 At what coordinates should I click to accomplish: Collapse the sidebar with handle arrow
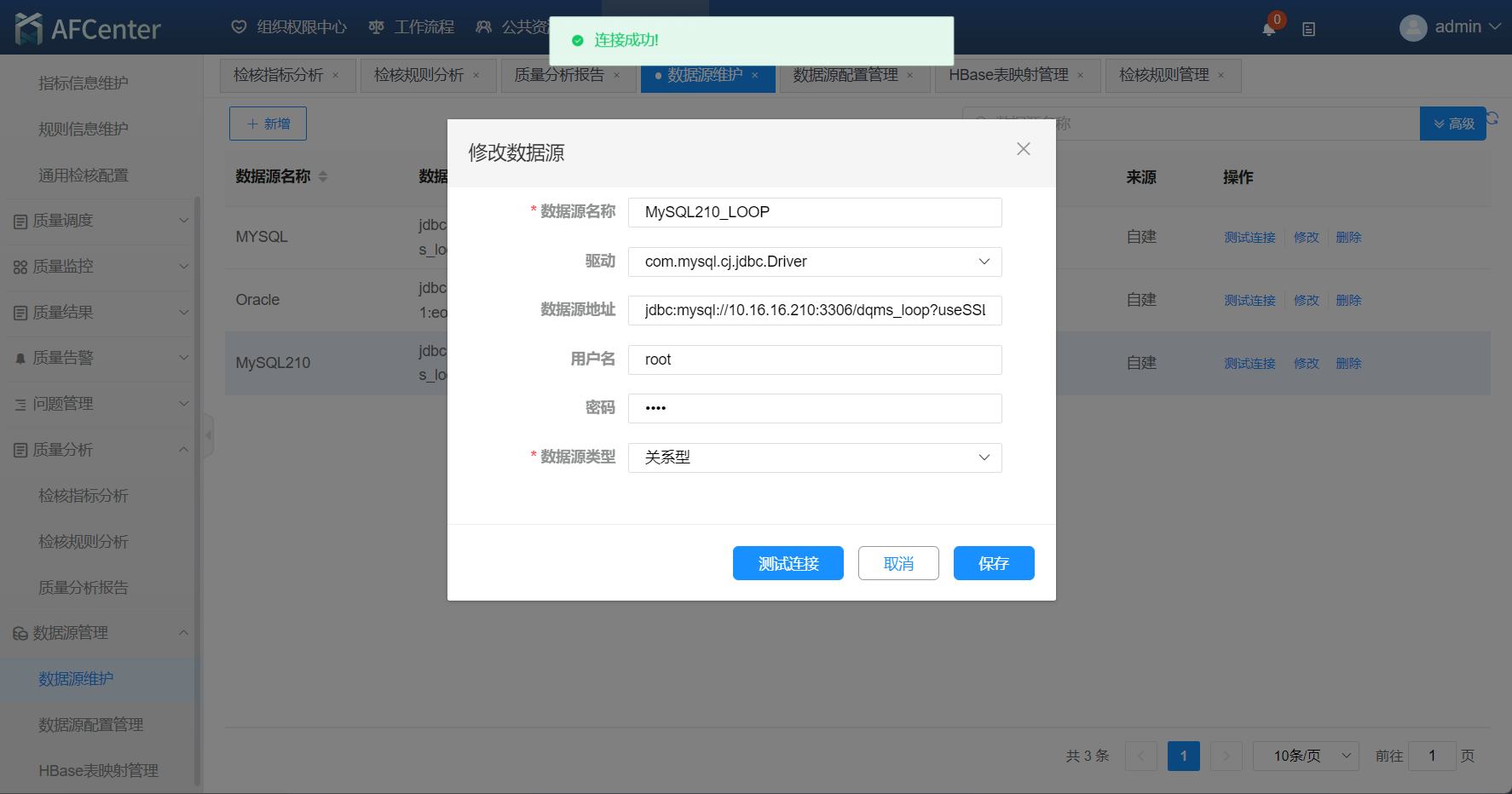point(209,435)
